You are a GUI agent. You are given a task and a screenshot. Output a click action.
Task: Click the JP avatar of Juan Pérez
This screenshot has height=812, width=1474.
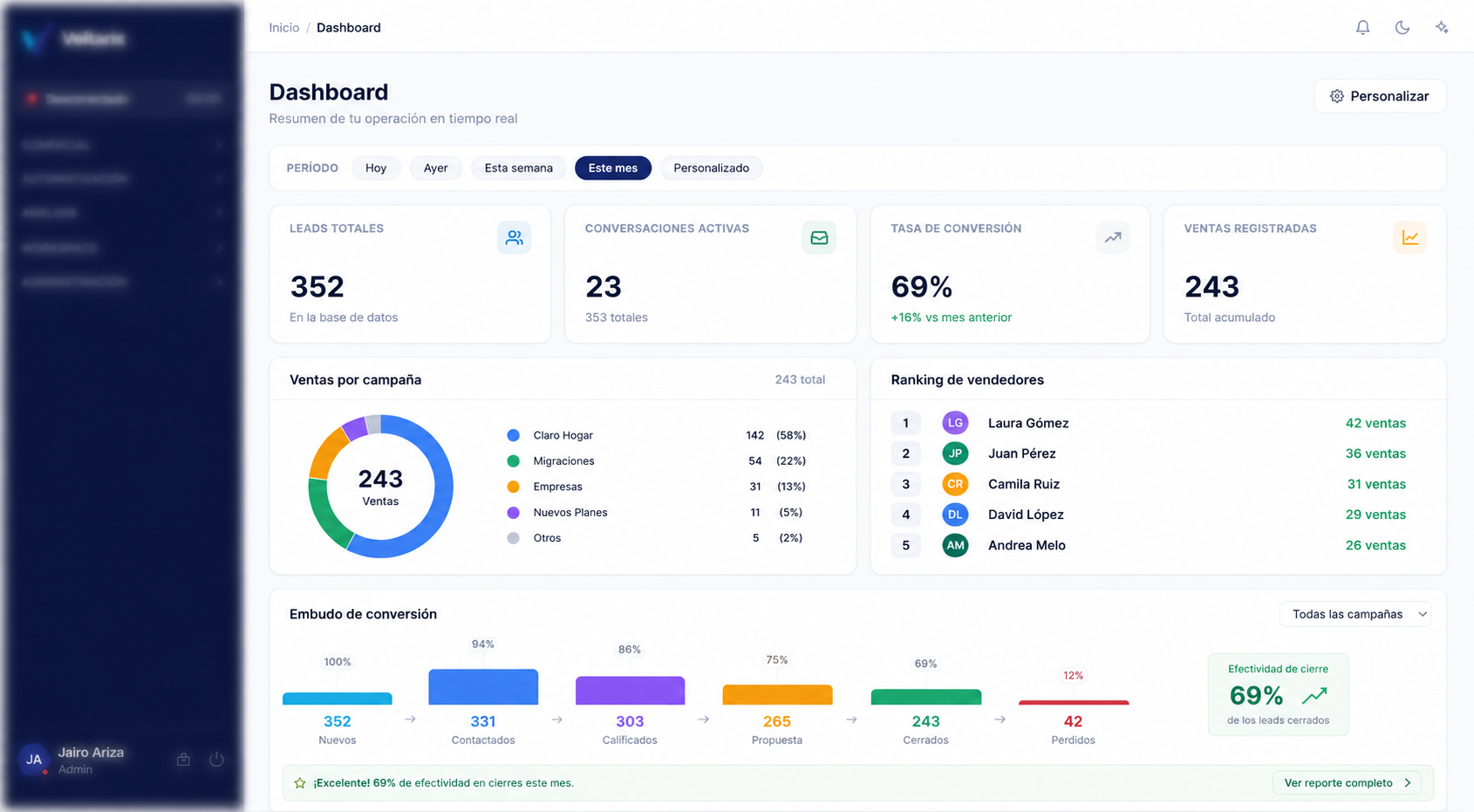pos(955,454)
